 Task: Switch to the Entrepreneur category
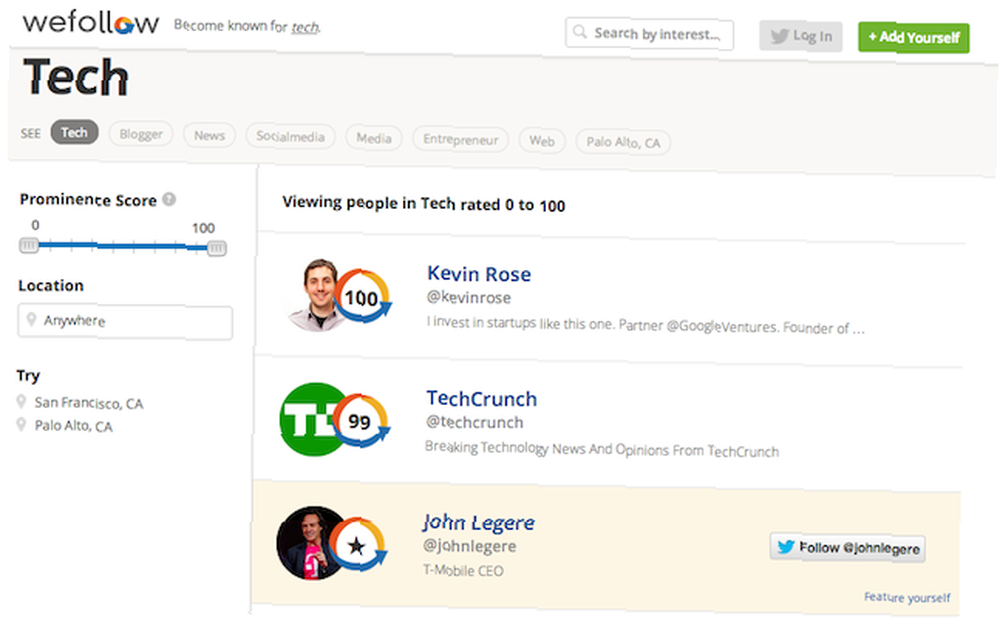pos(460,140)
